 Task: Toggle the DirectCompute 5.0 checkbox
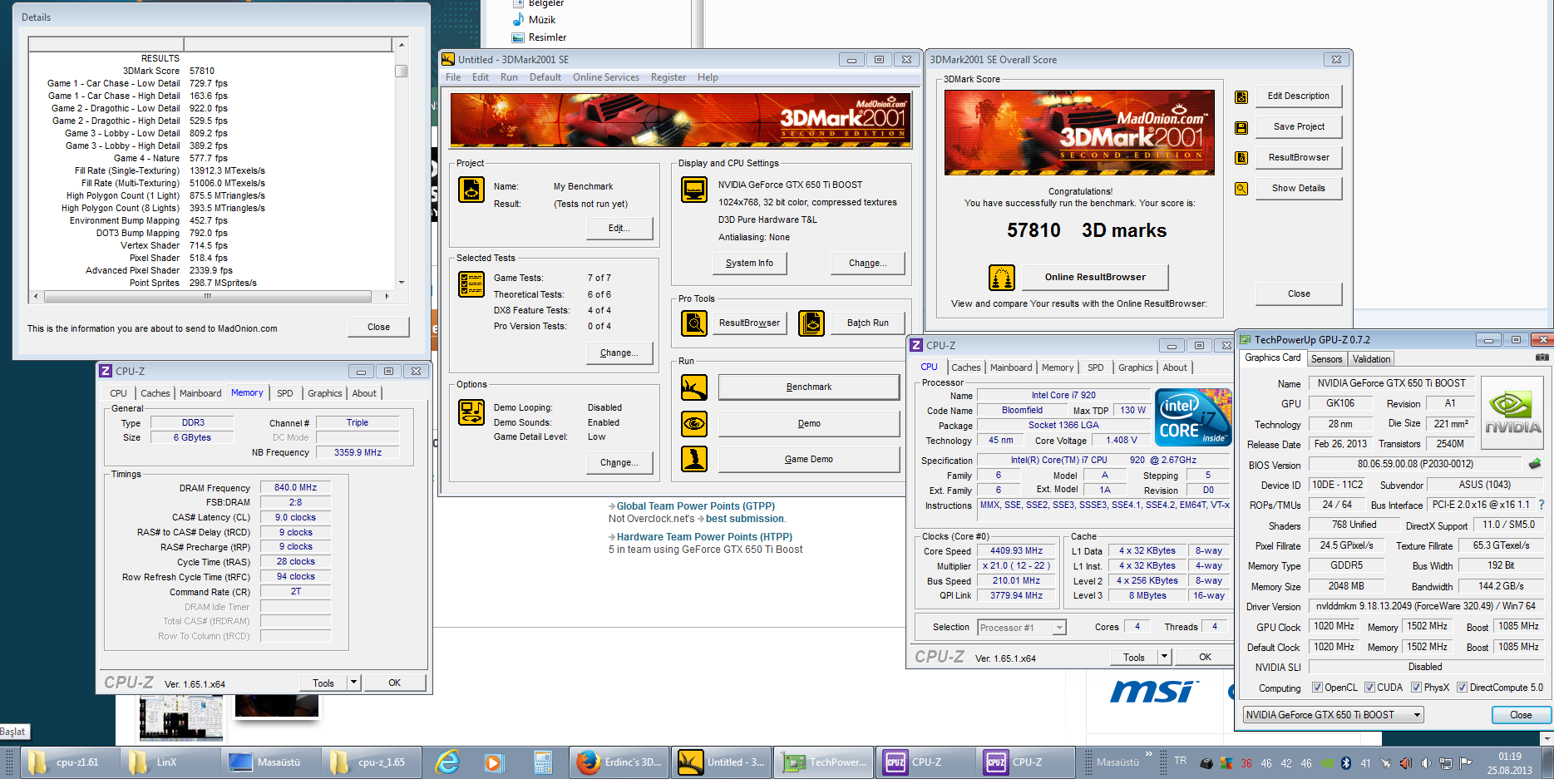click(x=1462, y=688)
